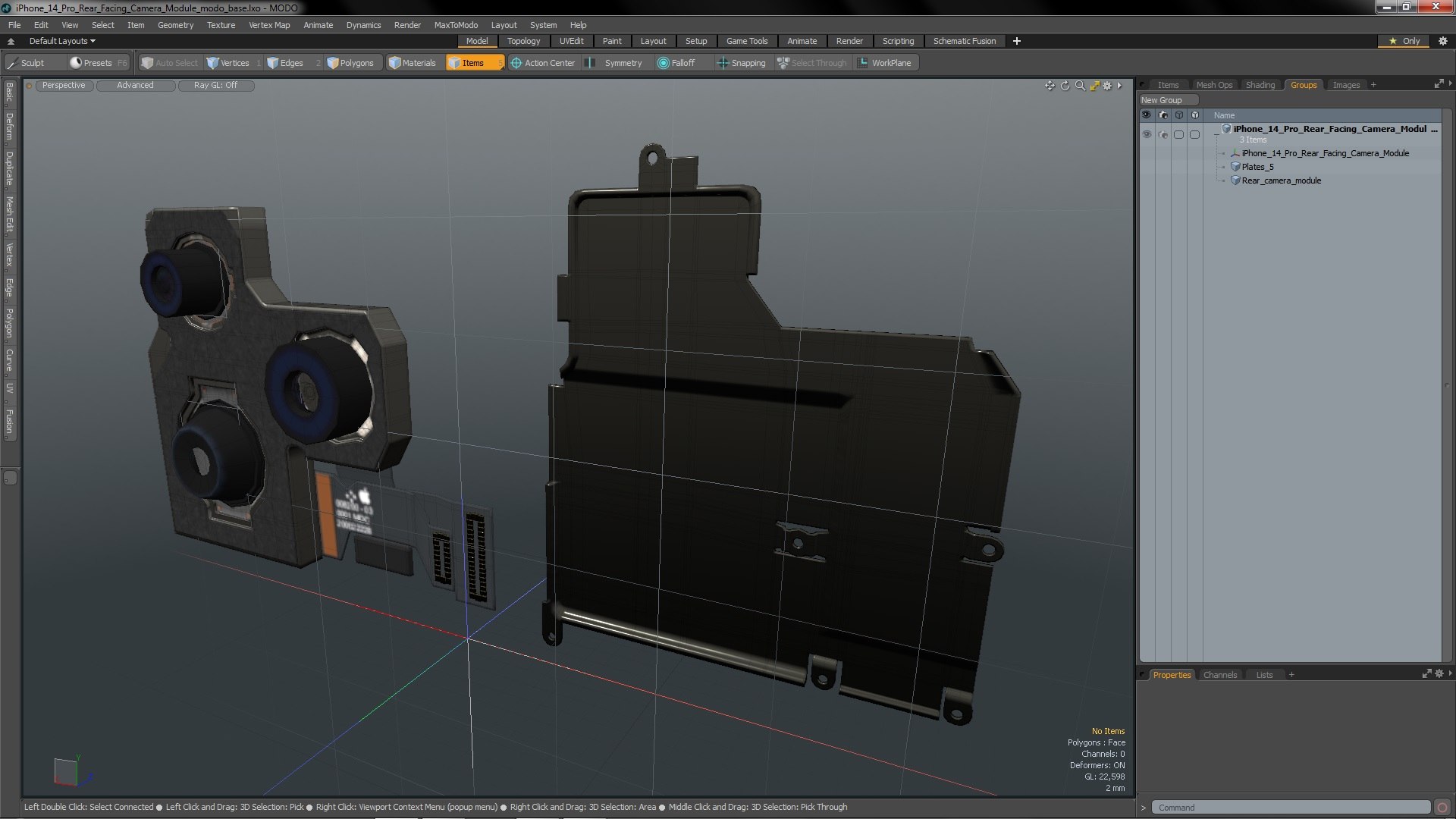Screen dimensions: 1456x819
Task: Toggle visibility eye of the iPhone group
Action: coord(1147,134)
